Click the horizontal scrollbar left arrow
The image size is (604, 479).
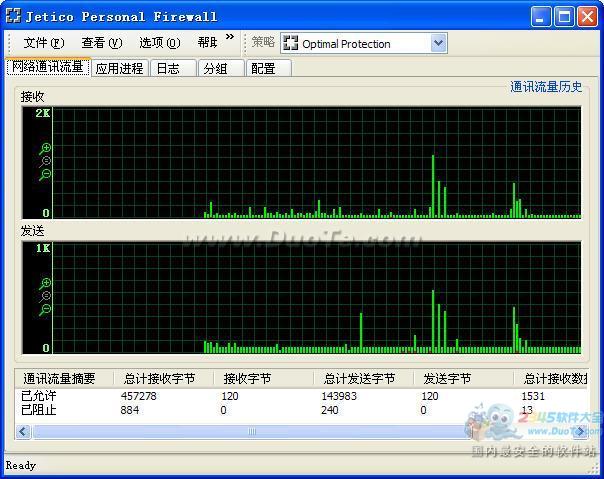tap(24, 432)
